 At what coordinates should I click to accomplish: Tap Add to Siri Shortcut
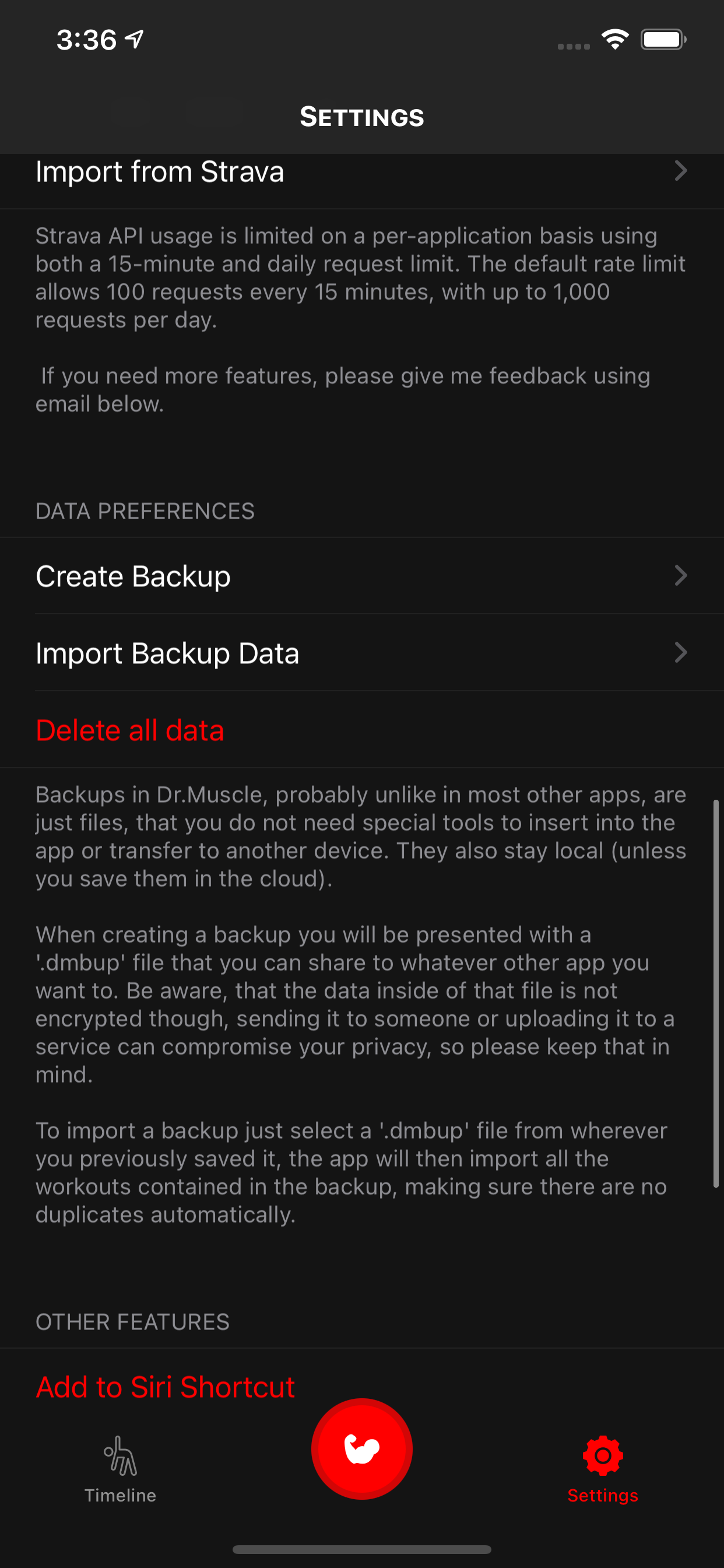tap(166, 1387)
